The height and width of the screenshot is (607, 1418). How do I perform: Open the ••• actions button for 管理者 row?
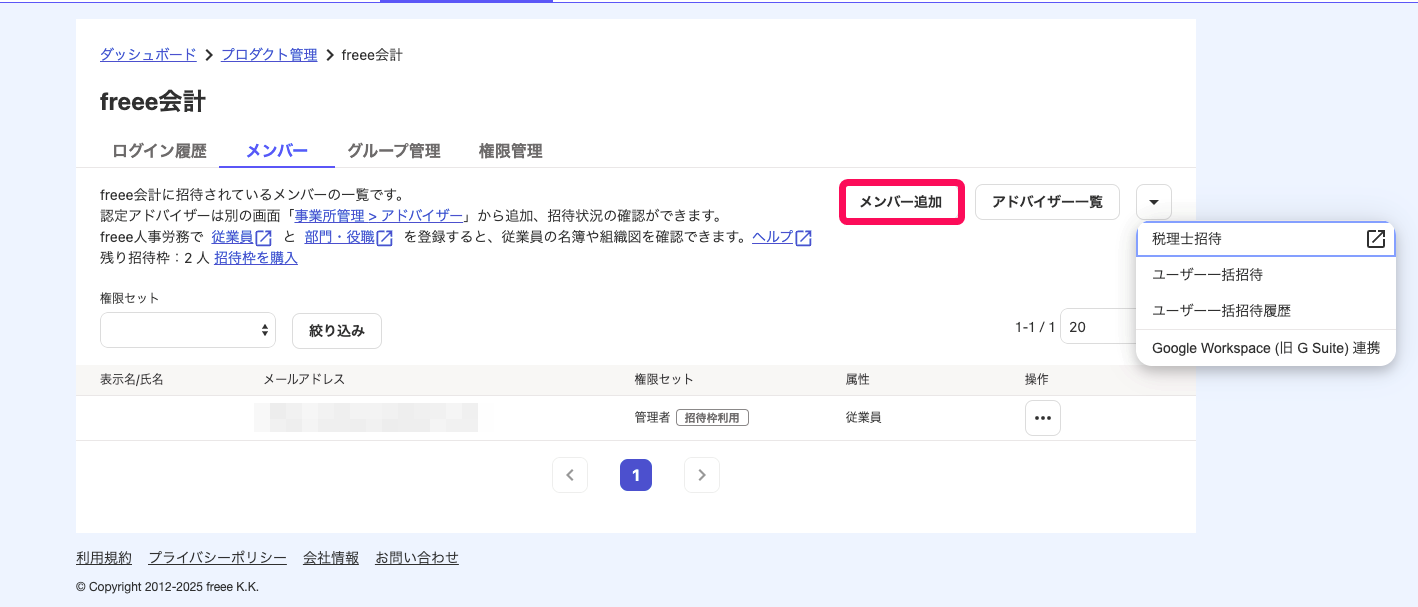(x=1043, y=418)
